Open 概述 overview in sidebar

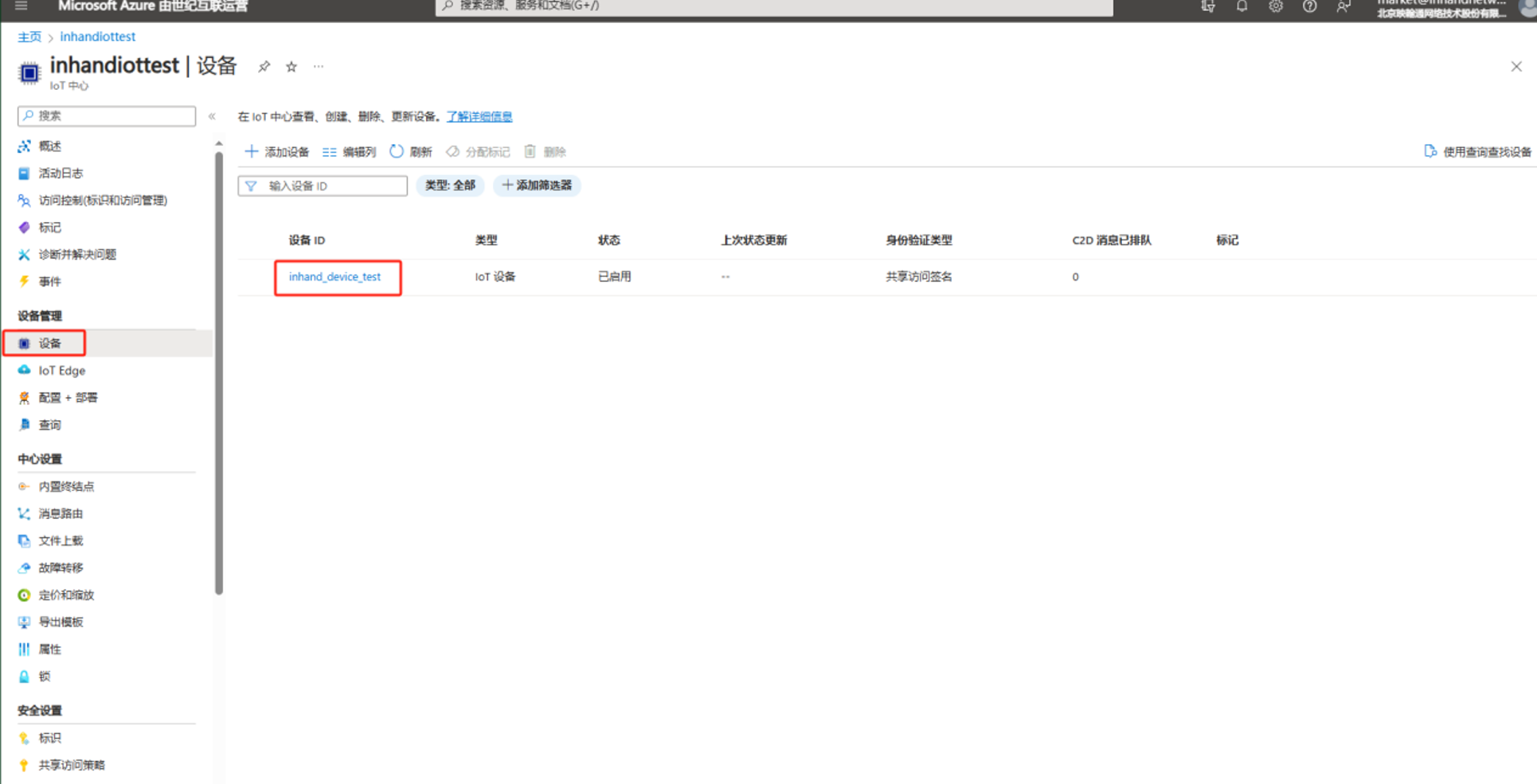tap(50, 146)
